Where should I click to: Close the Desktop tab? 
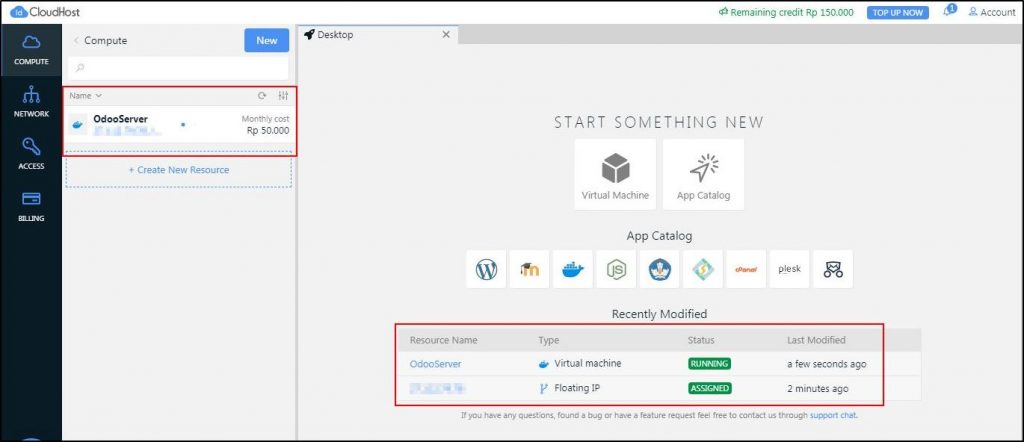[x=446, y=35]
